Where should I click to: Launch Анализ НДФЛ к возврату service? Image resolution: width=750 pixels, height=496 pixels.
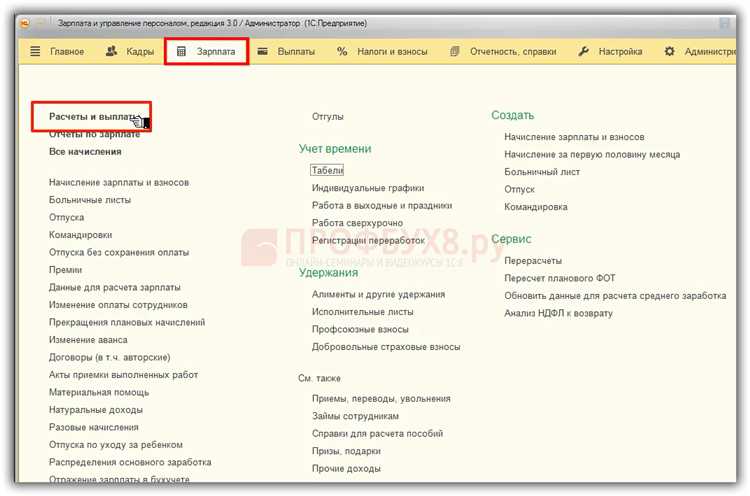(x=558, y=313)
